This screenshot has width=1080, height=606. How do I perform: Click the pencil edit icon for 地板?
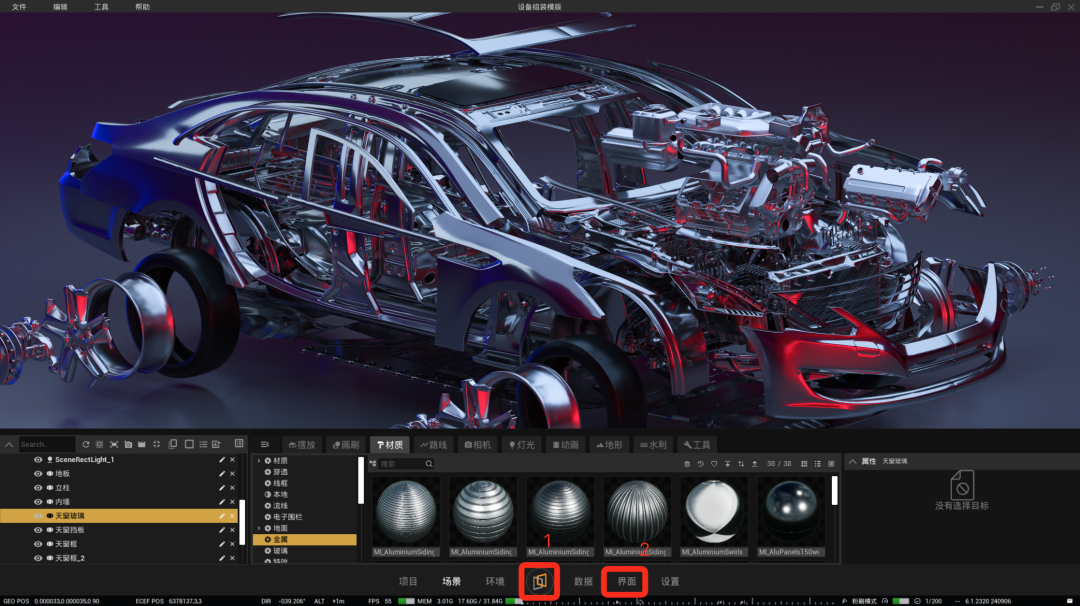click(222, 474)
